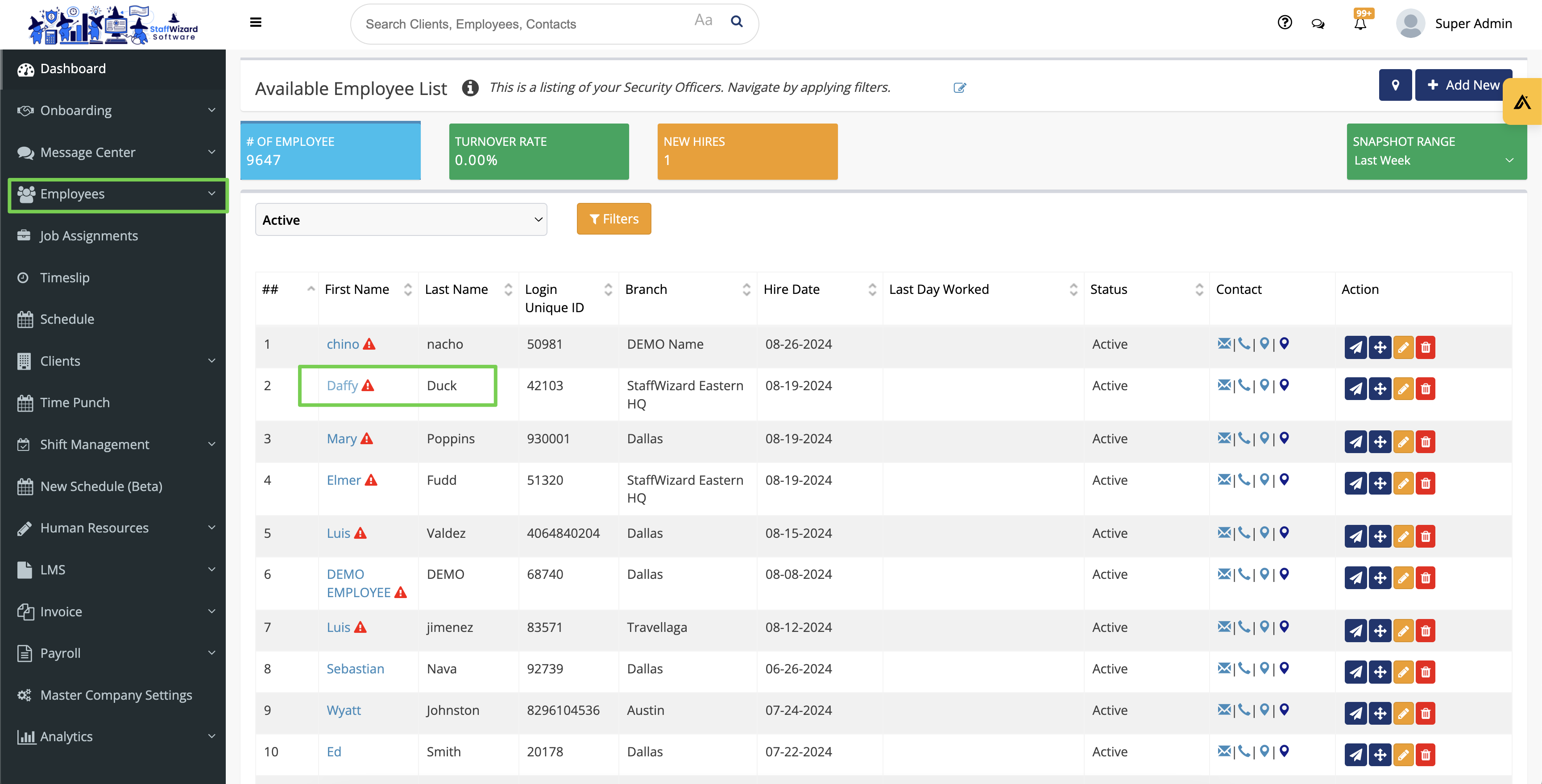Go to Timeslip in the sidebar
Image resolution: width=1542 pixels, height=784 pixels.
click(x=65, y=278)
